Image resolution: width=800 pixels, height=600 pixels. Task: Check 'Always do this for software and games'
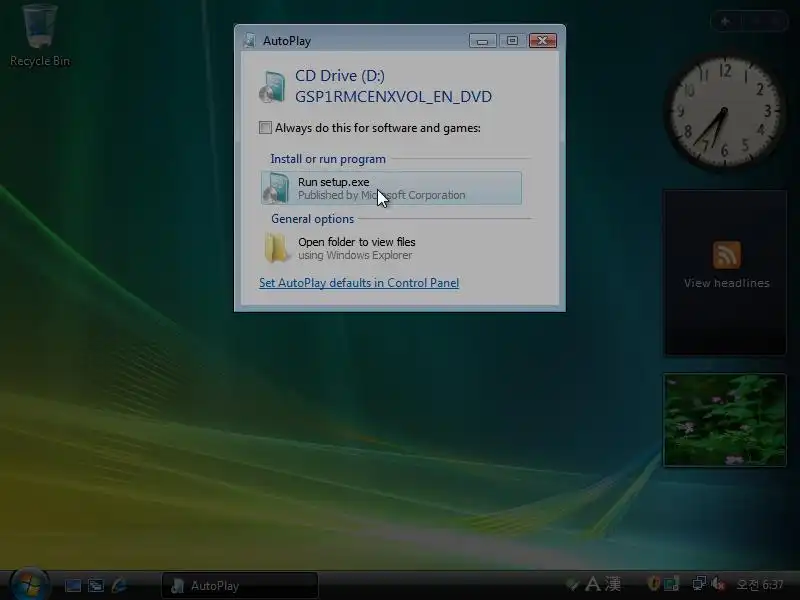pos(265,128)
